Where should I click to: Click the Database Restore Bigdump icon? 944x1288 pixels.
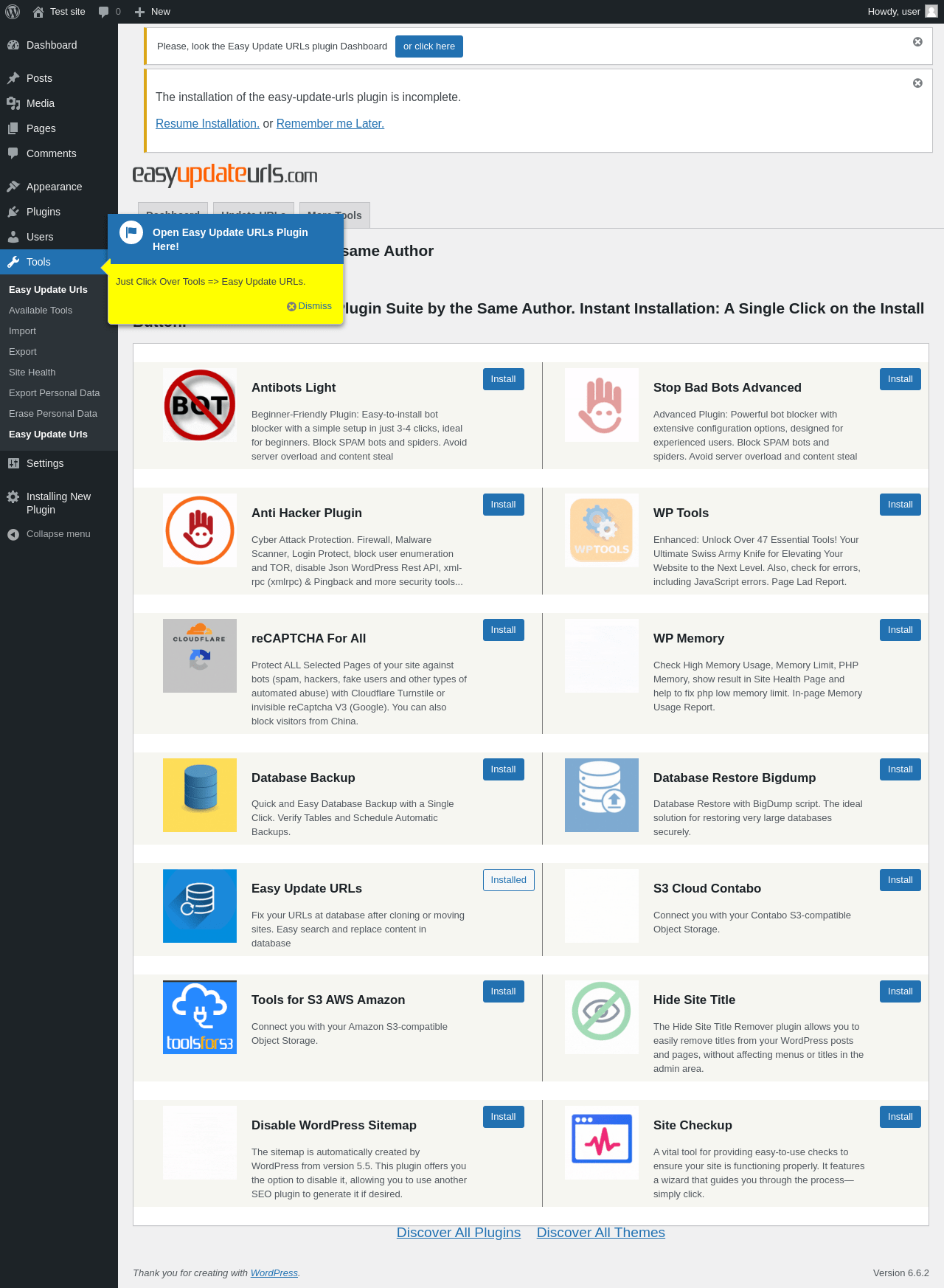click(602, 795)
